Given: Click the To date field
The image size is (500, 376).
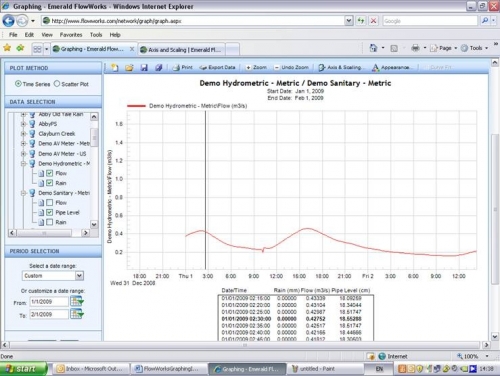Looking at the screenshot, I should (49, 314).
